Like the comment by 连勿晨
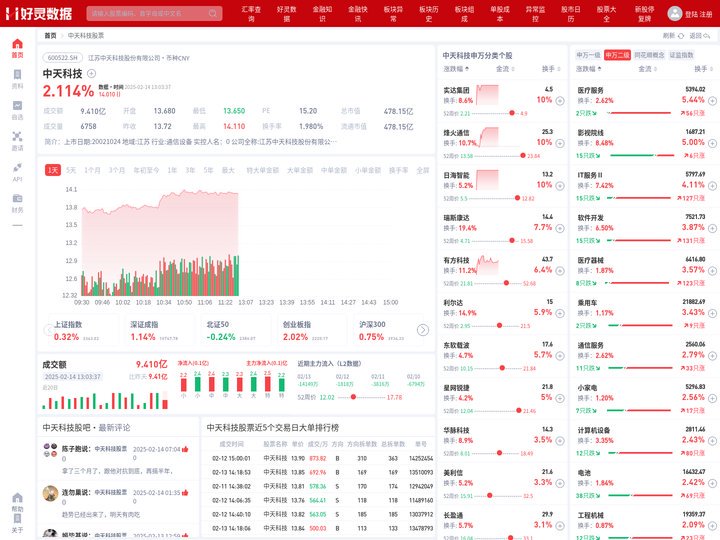720x540 pixels. pos(185,493)
